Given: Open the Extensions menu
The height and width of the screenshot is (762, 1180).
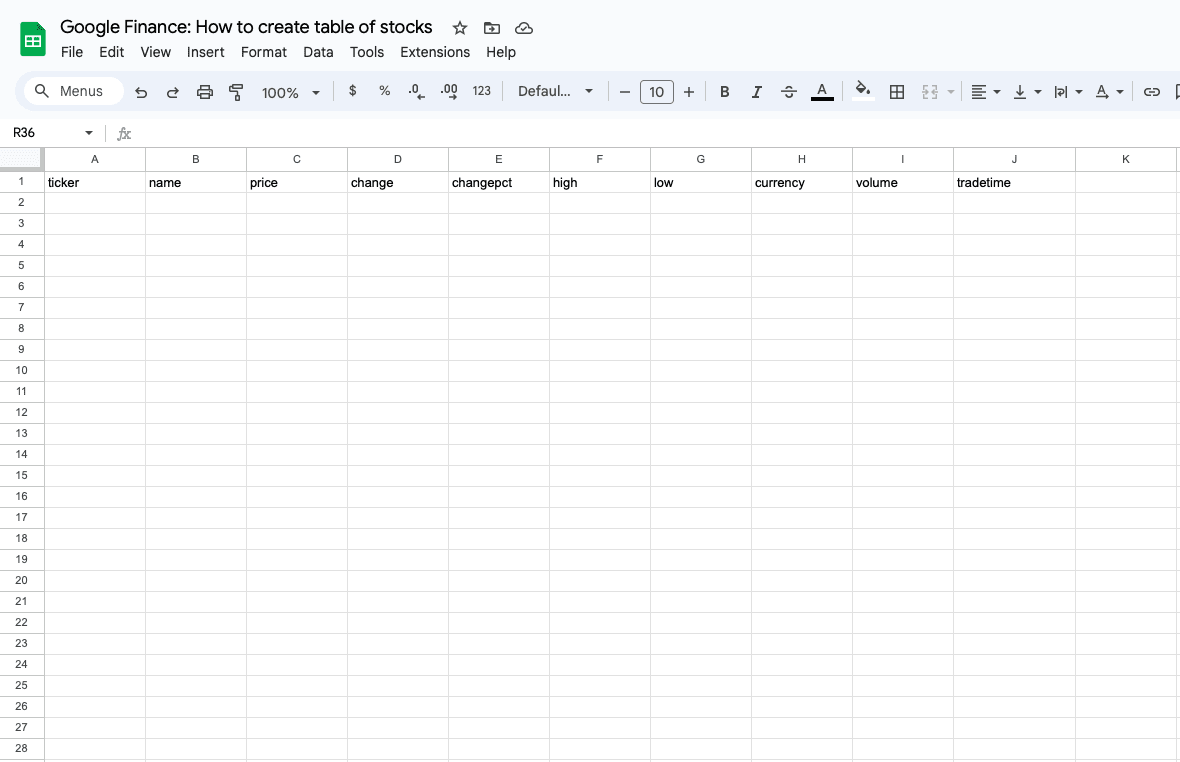Looking at the screenshot, I should pos(435,52).
